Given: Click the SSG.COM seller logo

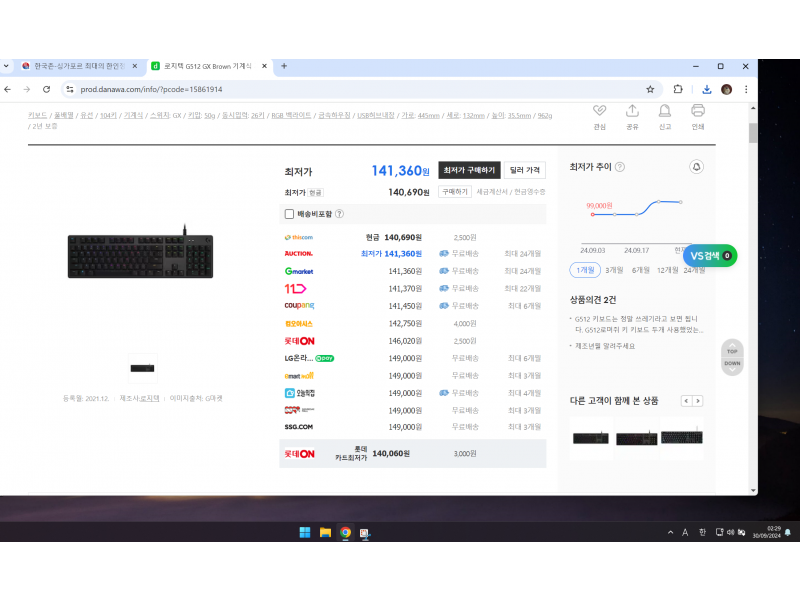Looking at the screenshot, I should tap(298, 427).
